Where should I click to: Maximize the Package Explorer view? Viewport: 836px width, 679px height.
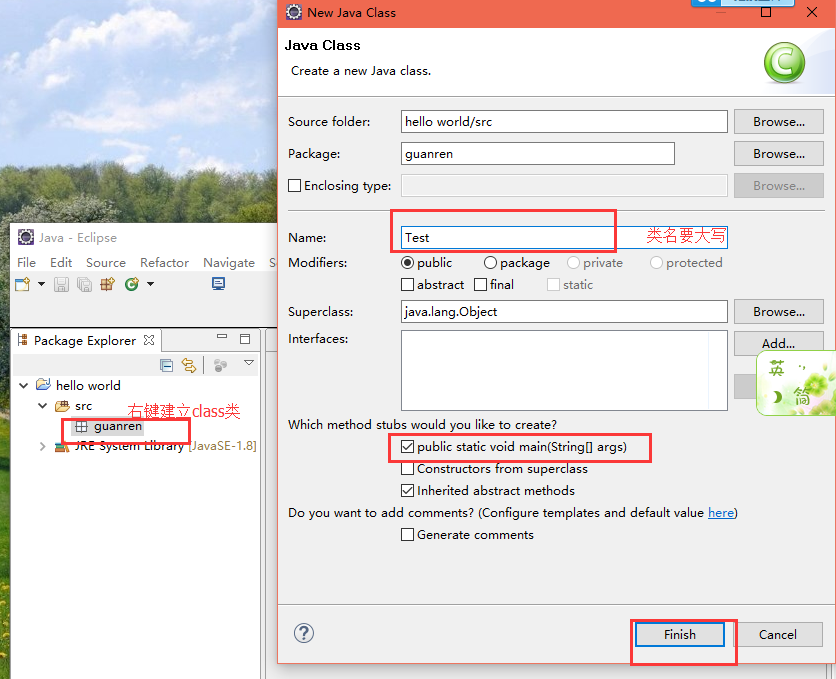(245, 339)
